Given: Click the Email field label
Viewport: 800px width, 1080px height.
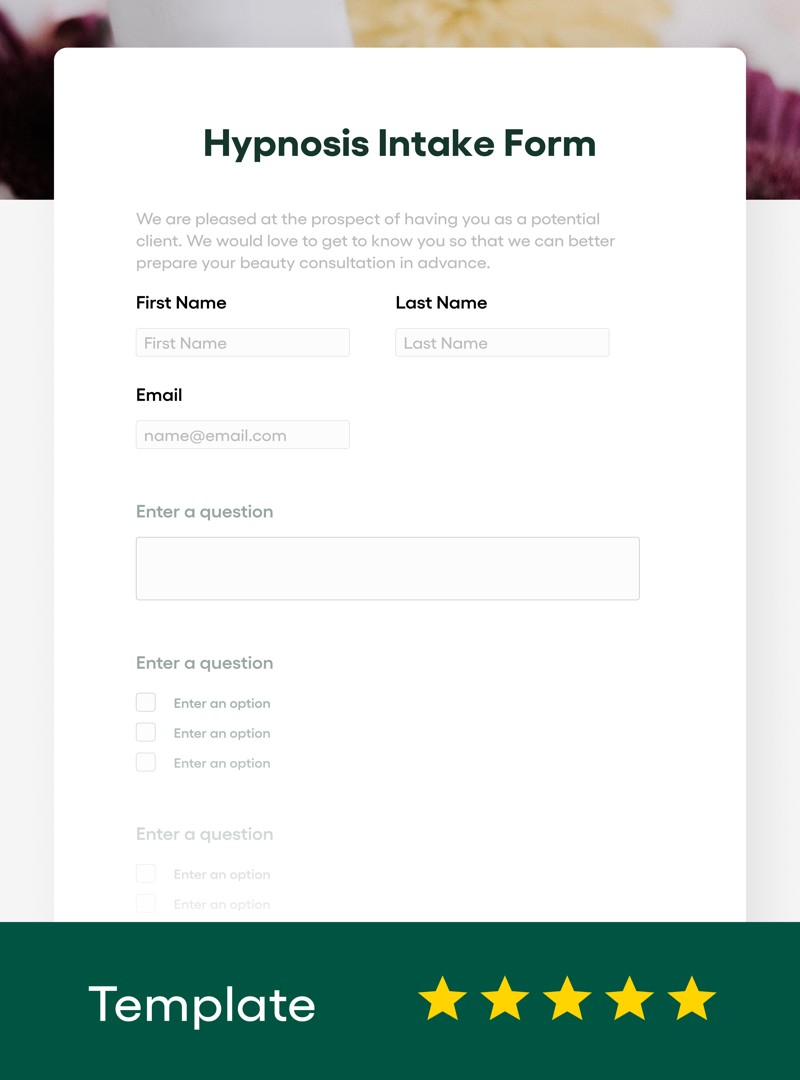Looking at the screenshot, I should point(159,395).
